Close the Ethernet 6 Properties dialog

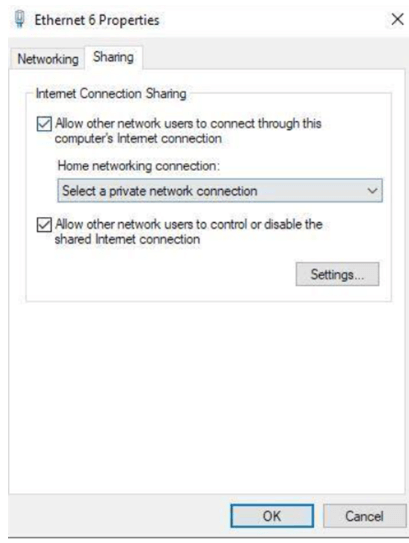[x=397, y=19]
